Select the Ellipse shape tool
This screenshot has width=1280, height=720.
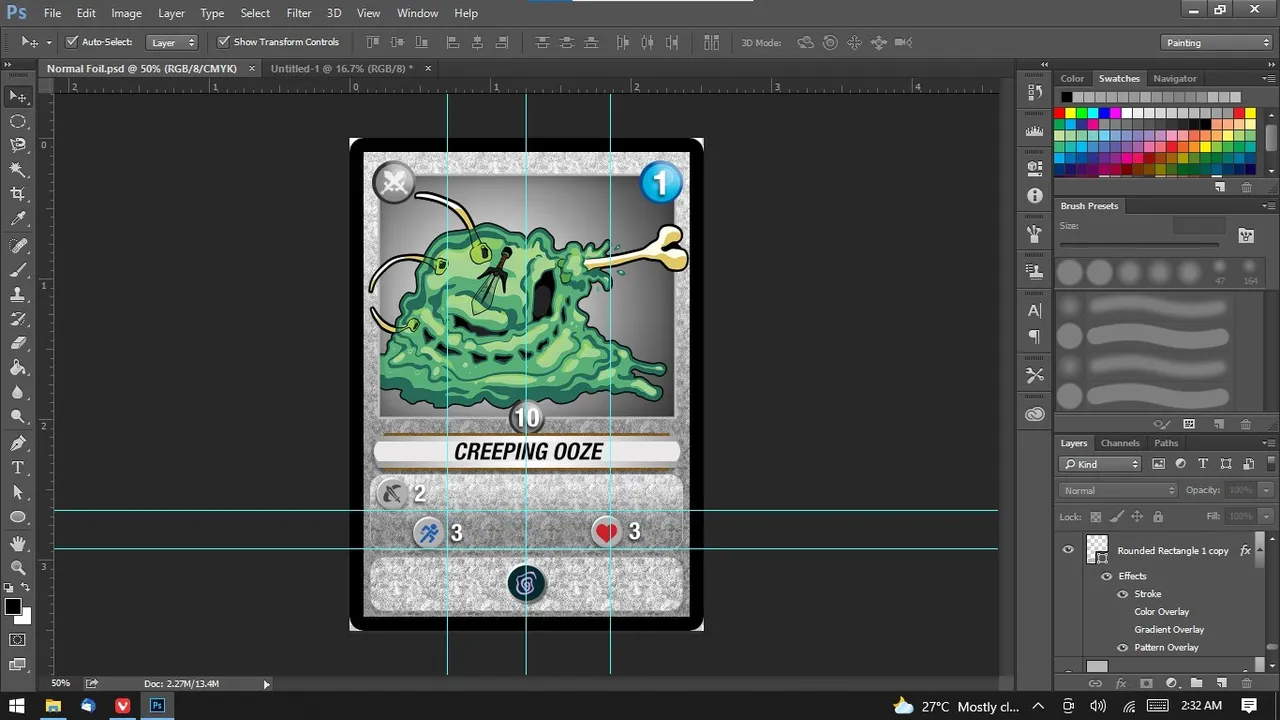click(x=18, y=517)
